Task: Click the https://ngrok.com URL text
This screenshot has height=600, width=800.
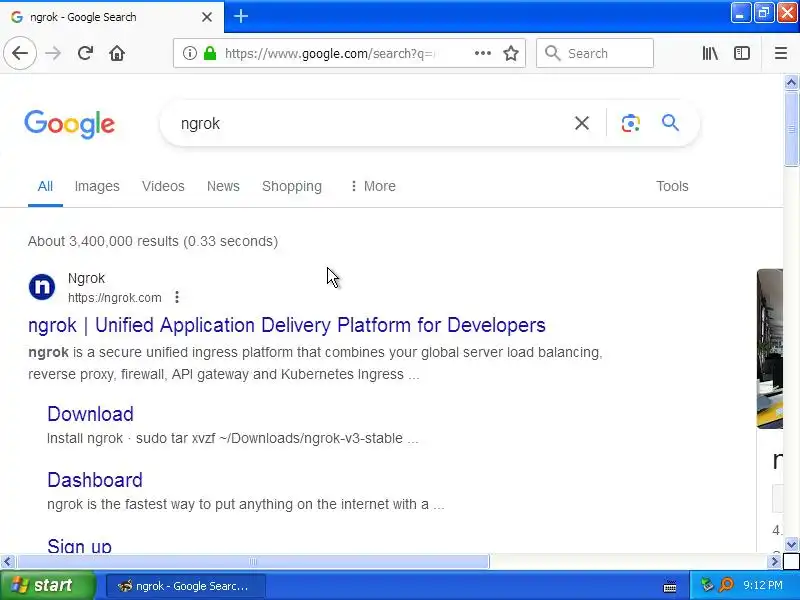Action: pos(115,298)
